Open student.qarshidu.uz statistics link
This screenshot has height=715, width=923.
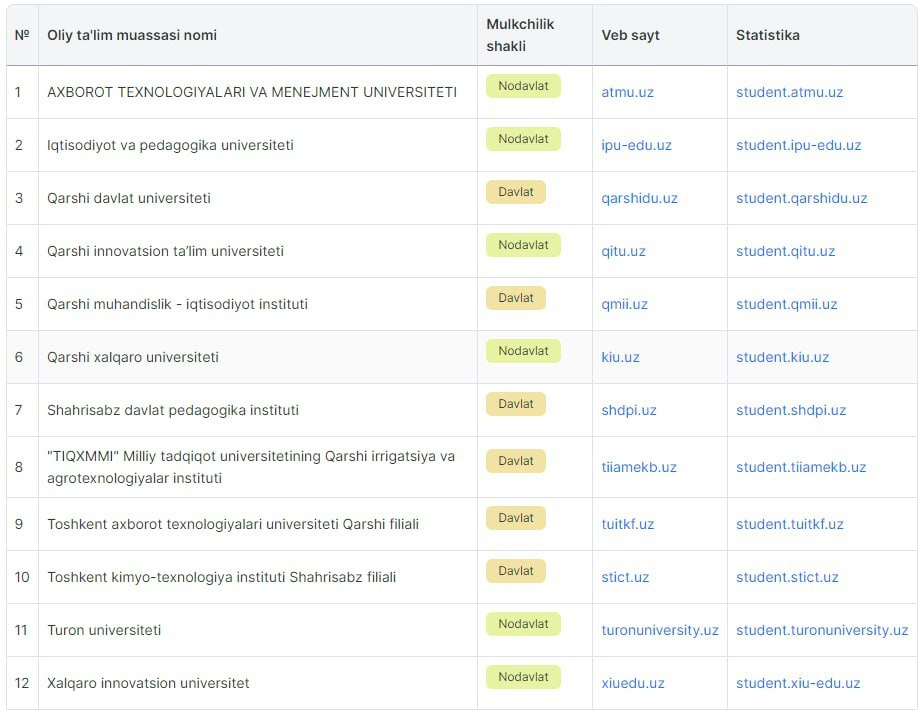(x=801, y=198)
